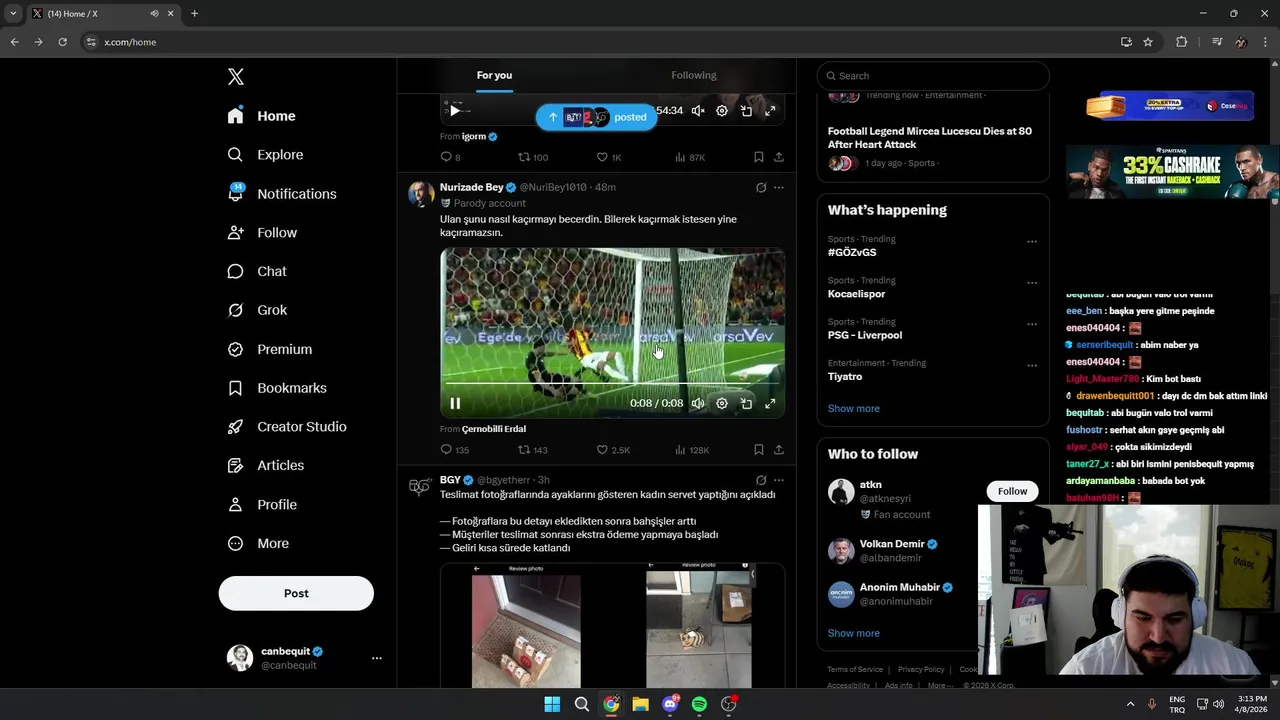The image size is (1280, 720).
Task: Open settings gear on top video
Action: 722,111
